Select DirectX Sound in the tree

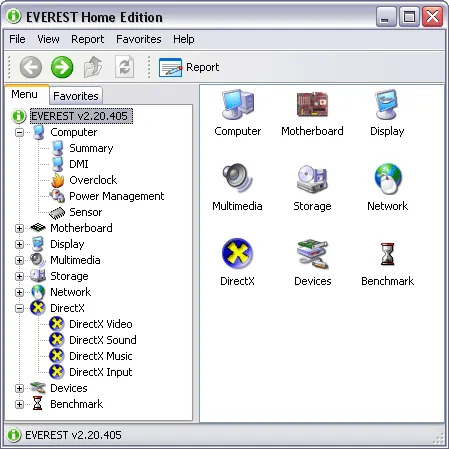coord(103,340)
